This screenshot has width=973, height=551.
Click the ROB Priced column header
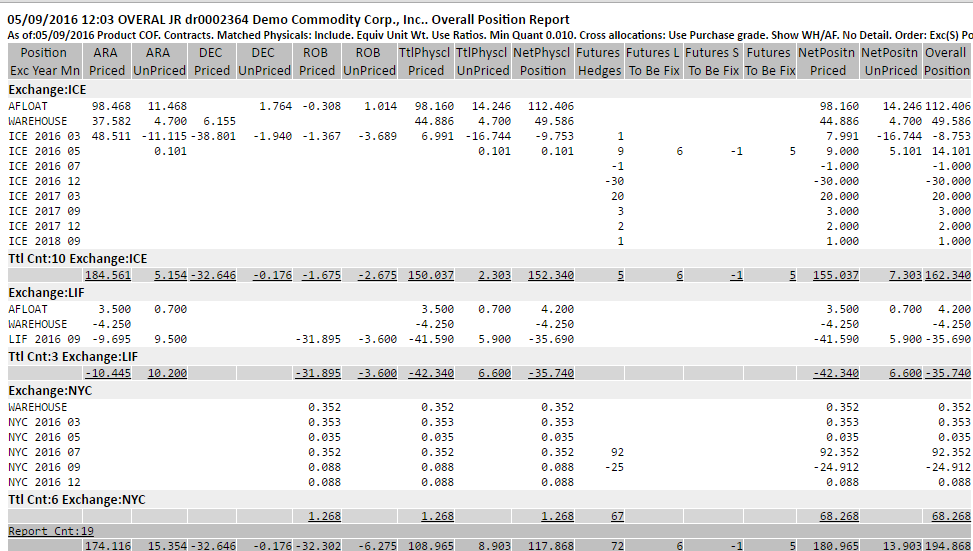[316, 61]
